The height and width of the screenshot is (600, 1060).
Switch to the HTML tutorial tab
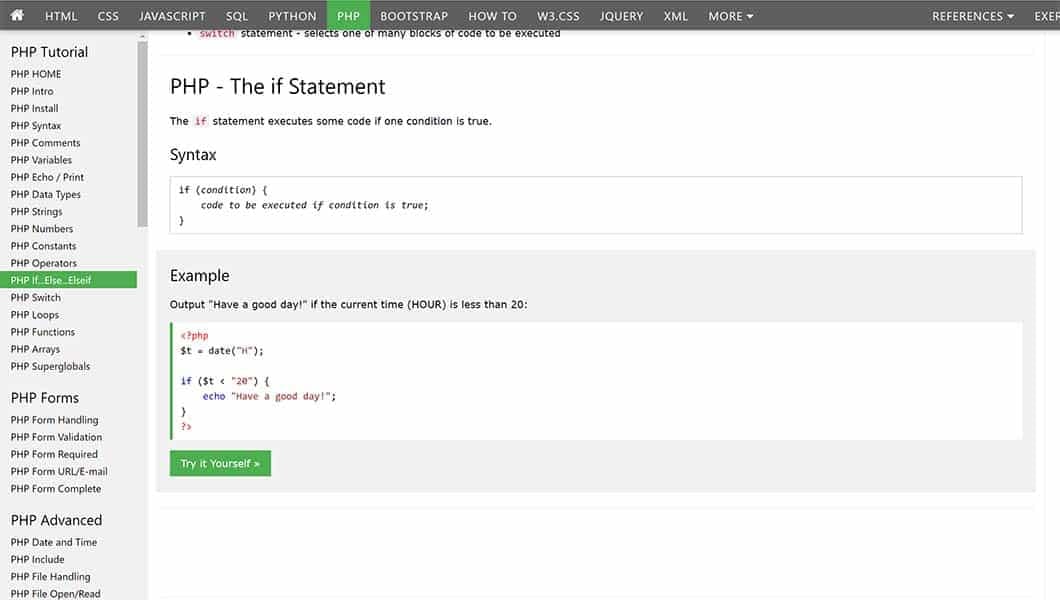coord(60,15)
